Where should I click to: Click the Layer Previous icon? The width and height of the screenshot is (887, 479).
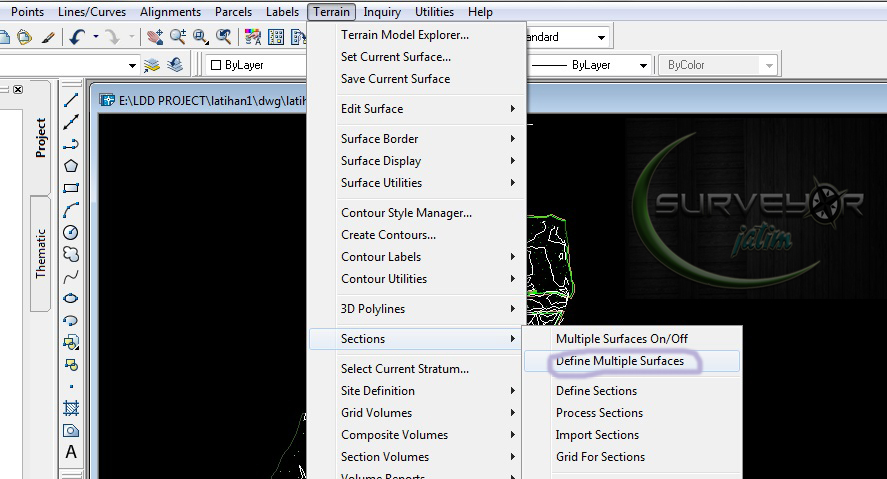(x=175, y=65)
